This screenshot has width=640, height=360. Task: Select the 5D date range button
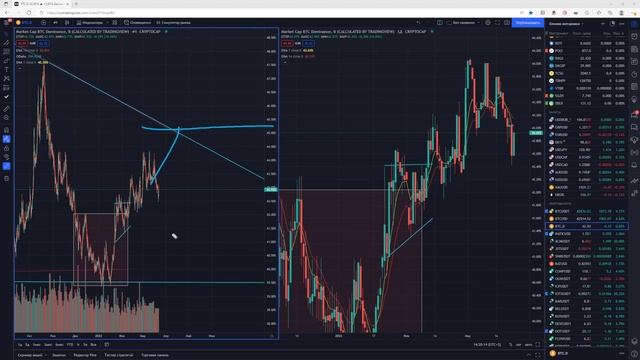27,345
